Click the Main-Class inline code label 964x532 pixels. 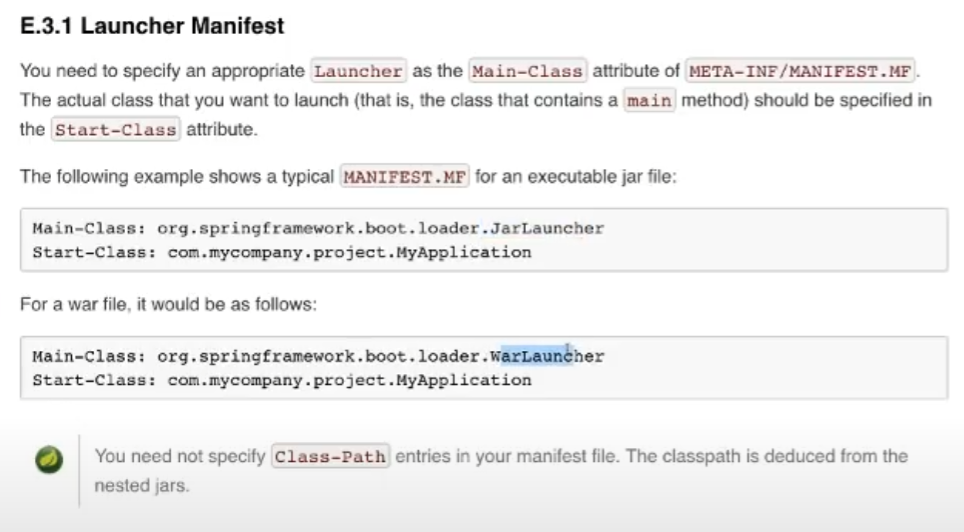[x=527, y=71]
